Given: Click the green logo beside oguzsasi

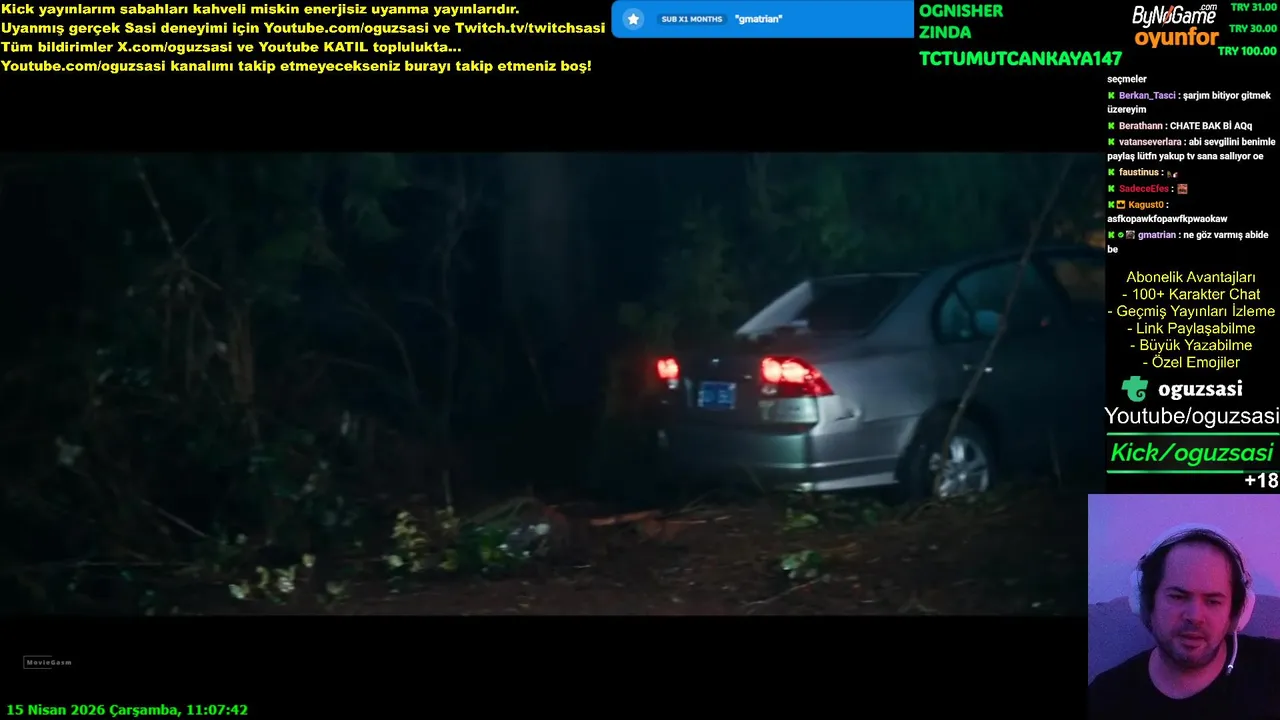Looking at the screenshot, I should pyautogui.click(x=1134, y=389).
